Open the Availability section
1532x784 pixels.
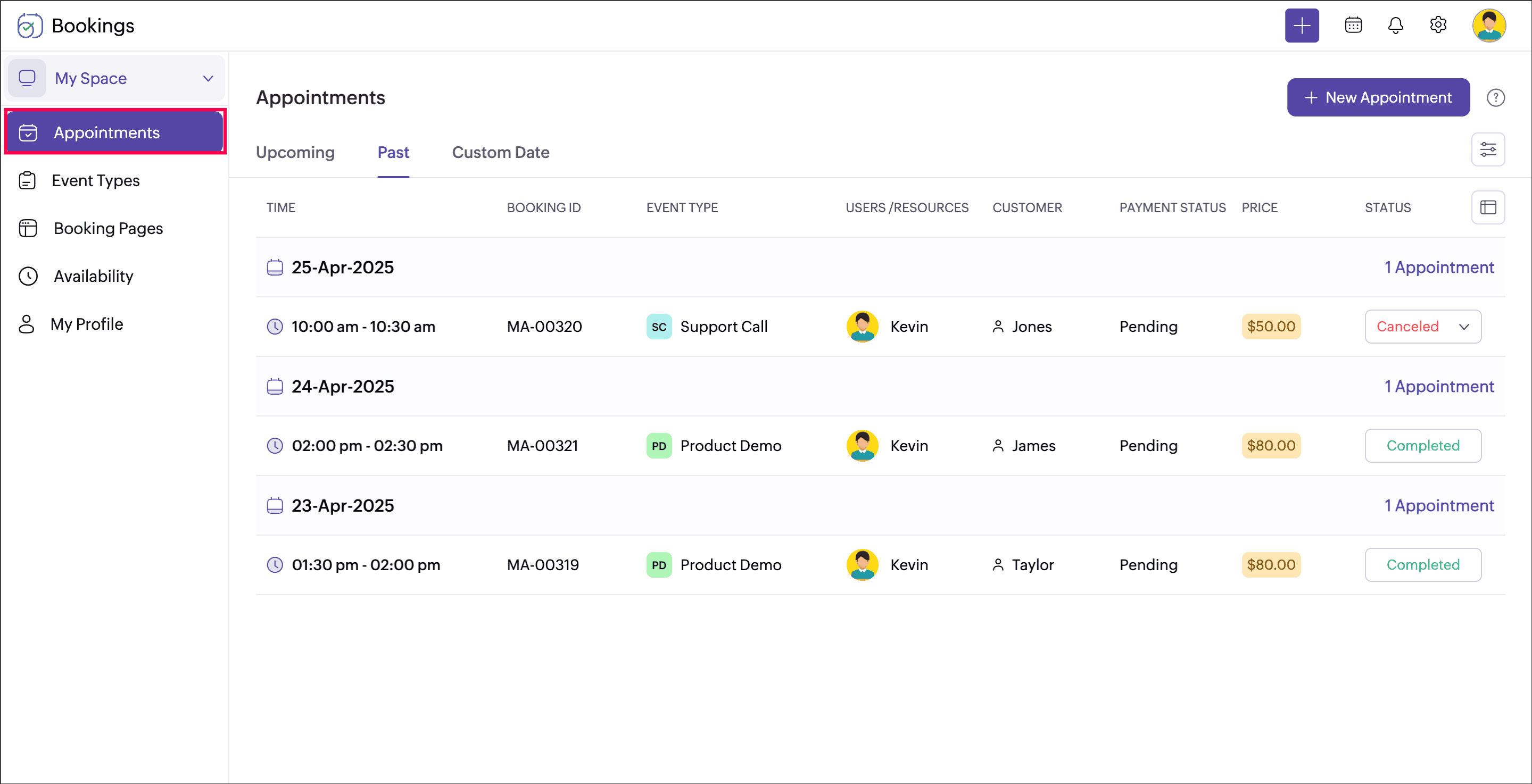[93, 277]
